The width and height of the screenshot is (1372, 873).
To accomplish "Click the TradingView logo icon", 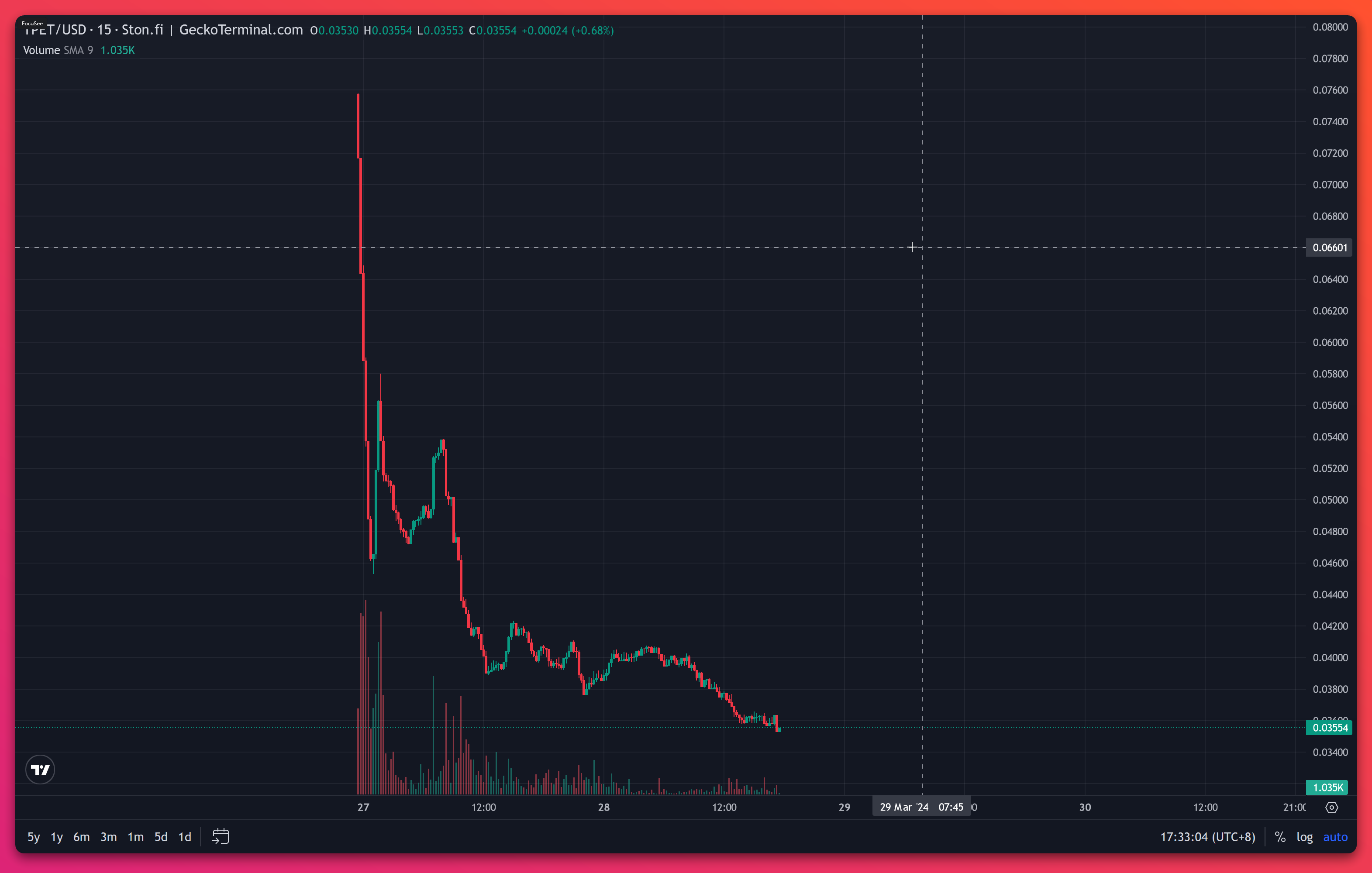I will [x=40, y=770].
